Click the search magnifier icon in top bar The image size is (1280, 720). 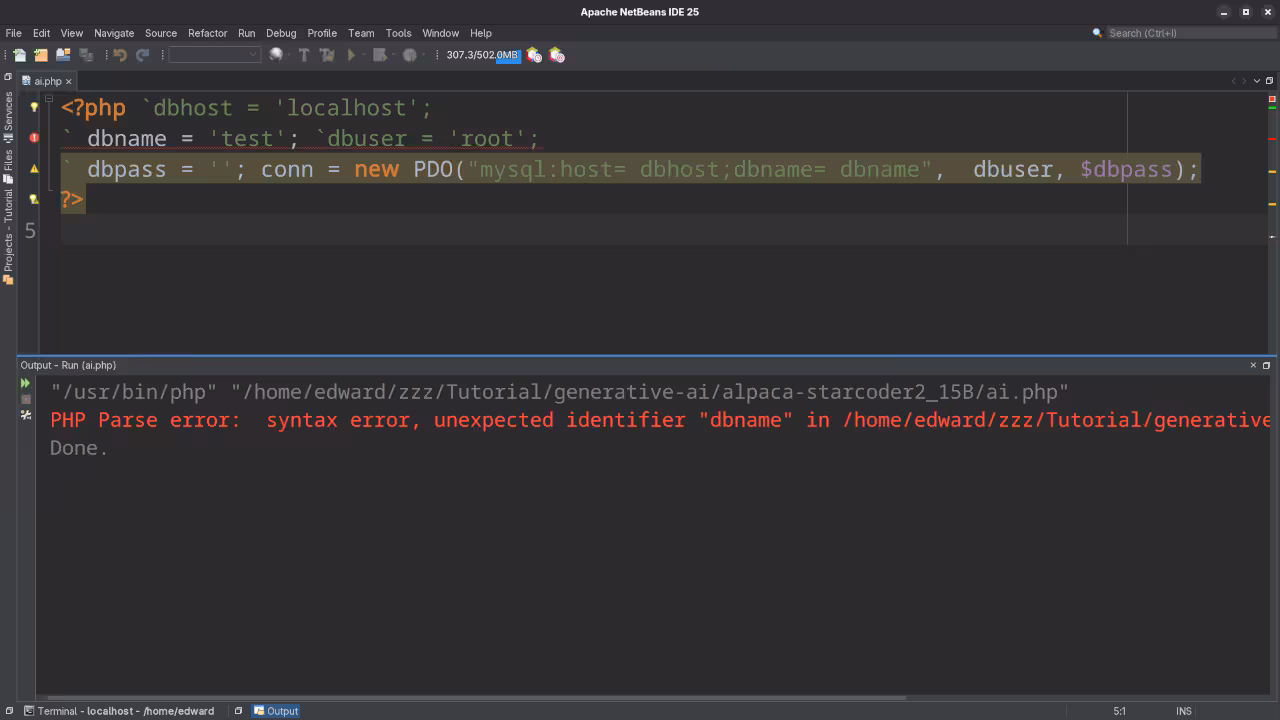1098,33
